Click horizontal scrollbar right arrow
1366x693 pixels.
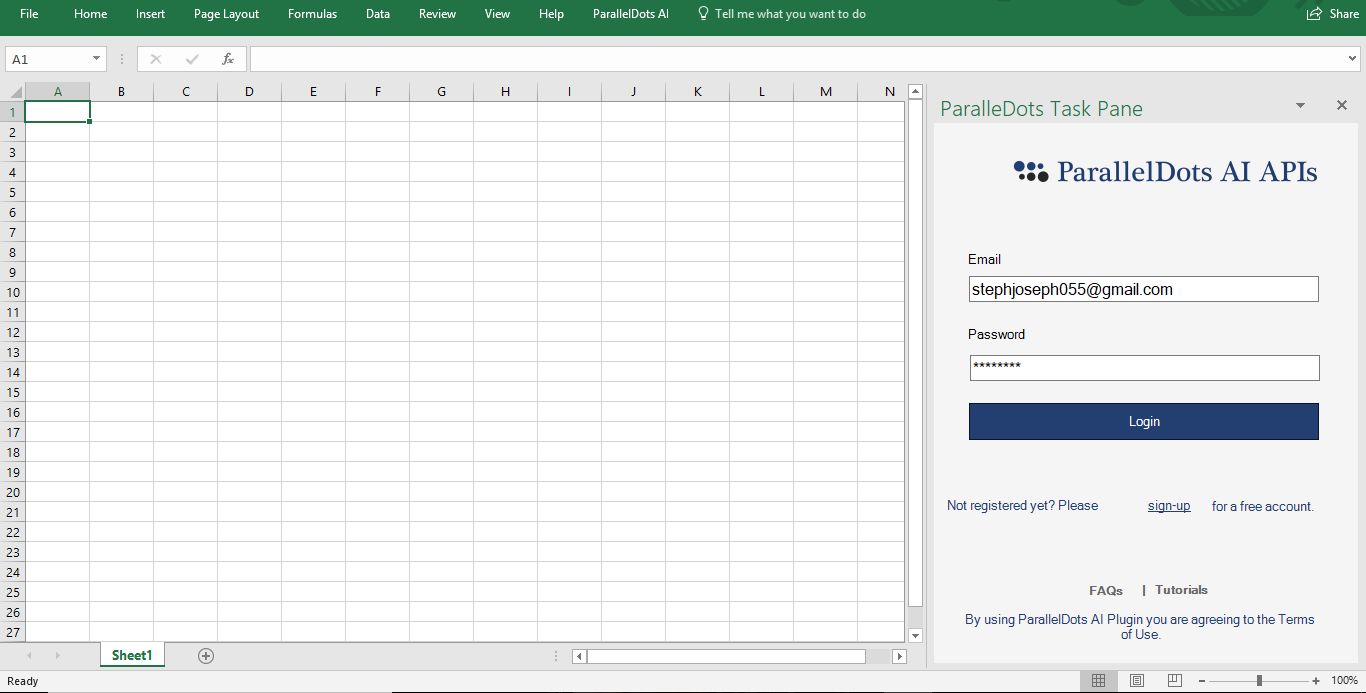(899, 656)
